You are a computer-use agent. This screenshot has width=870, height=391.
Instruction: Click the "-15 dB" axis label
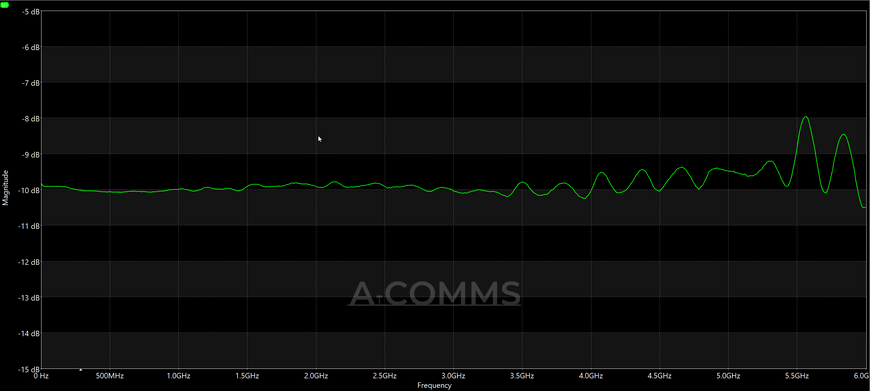(x=30, y=369)
